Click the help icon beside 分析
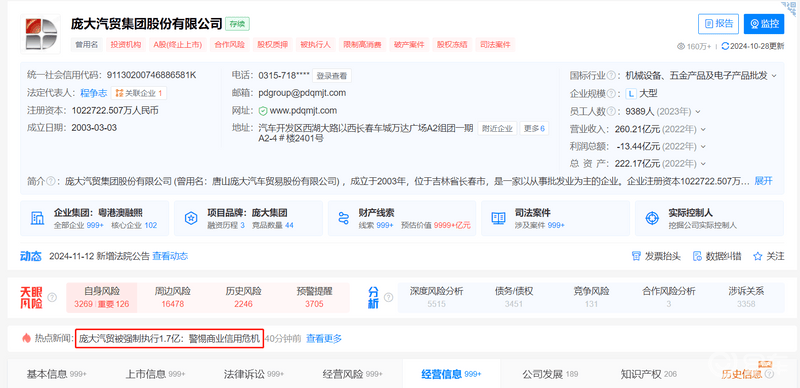 click(388, 298)
